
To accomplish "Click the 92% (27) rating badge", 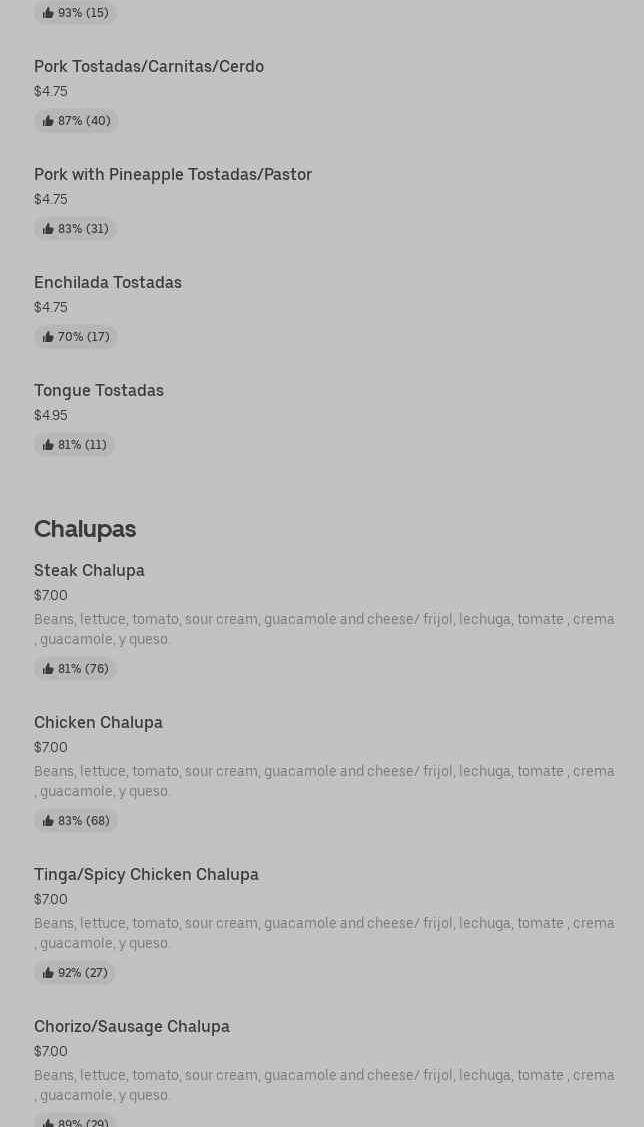I will pyautogui.click(x=75, y=973).
